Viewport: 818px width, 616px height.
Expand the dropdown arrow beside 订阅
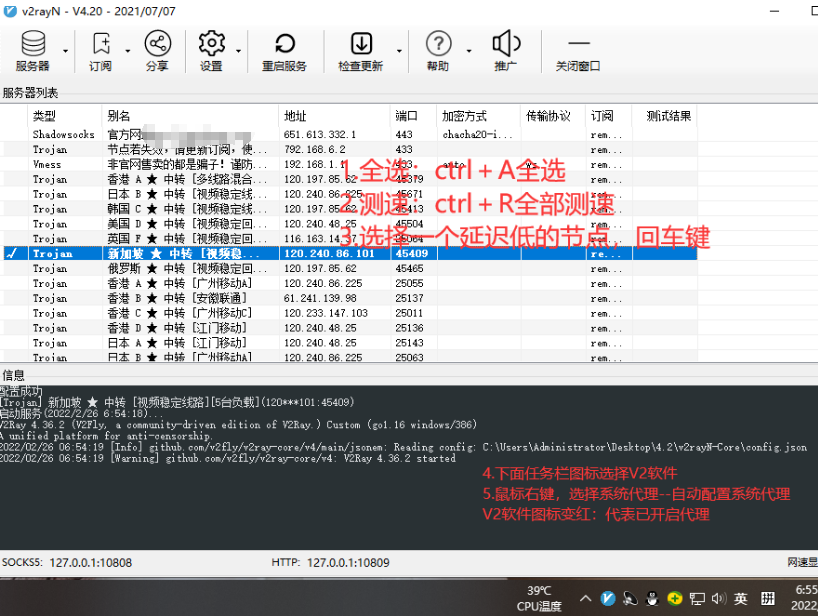pos(127,50)
